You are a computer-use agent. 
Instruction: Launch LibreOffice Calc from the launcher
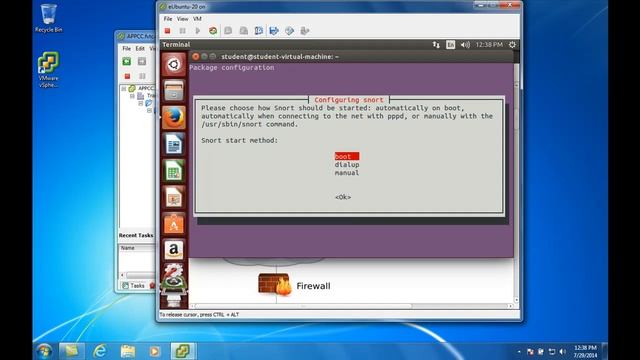tap(173, 171)
